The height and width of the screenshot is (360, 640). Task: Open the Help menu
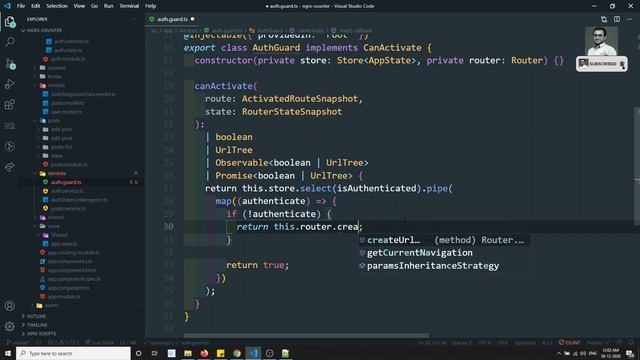pyautogui.click(x=151, y=6)
